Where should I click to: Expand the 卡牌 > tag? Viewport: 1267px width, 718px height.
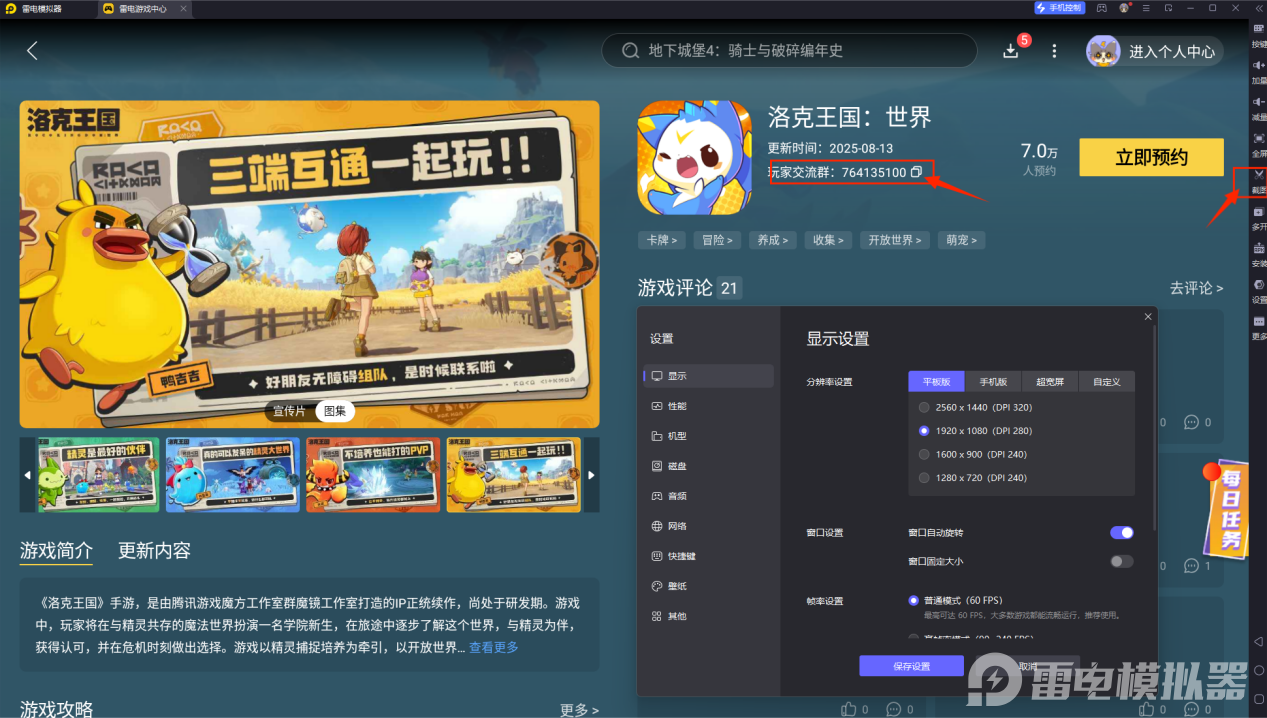(662, 240)
